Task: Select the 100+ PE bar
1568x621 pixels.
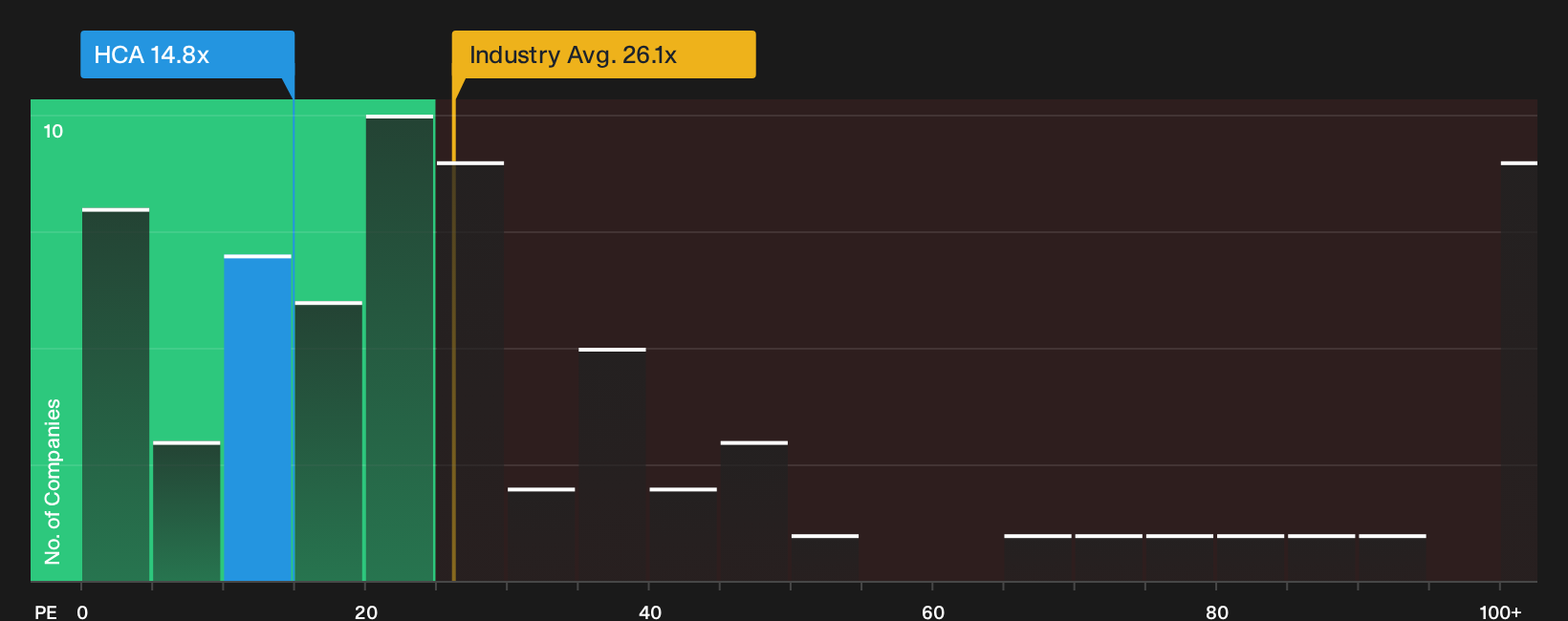Action: click(1519, 372)
